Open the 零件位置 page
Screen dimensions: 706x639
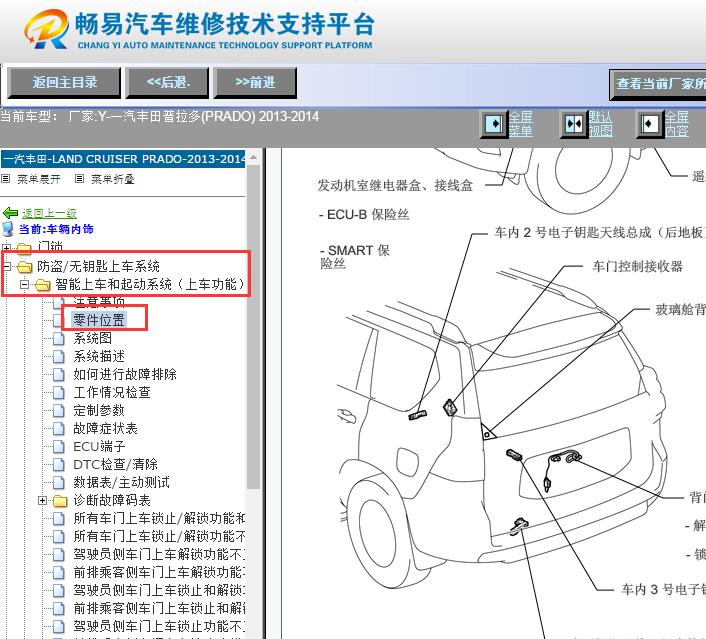99,320
